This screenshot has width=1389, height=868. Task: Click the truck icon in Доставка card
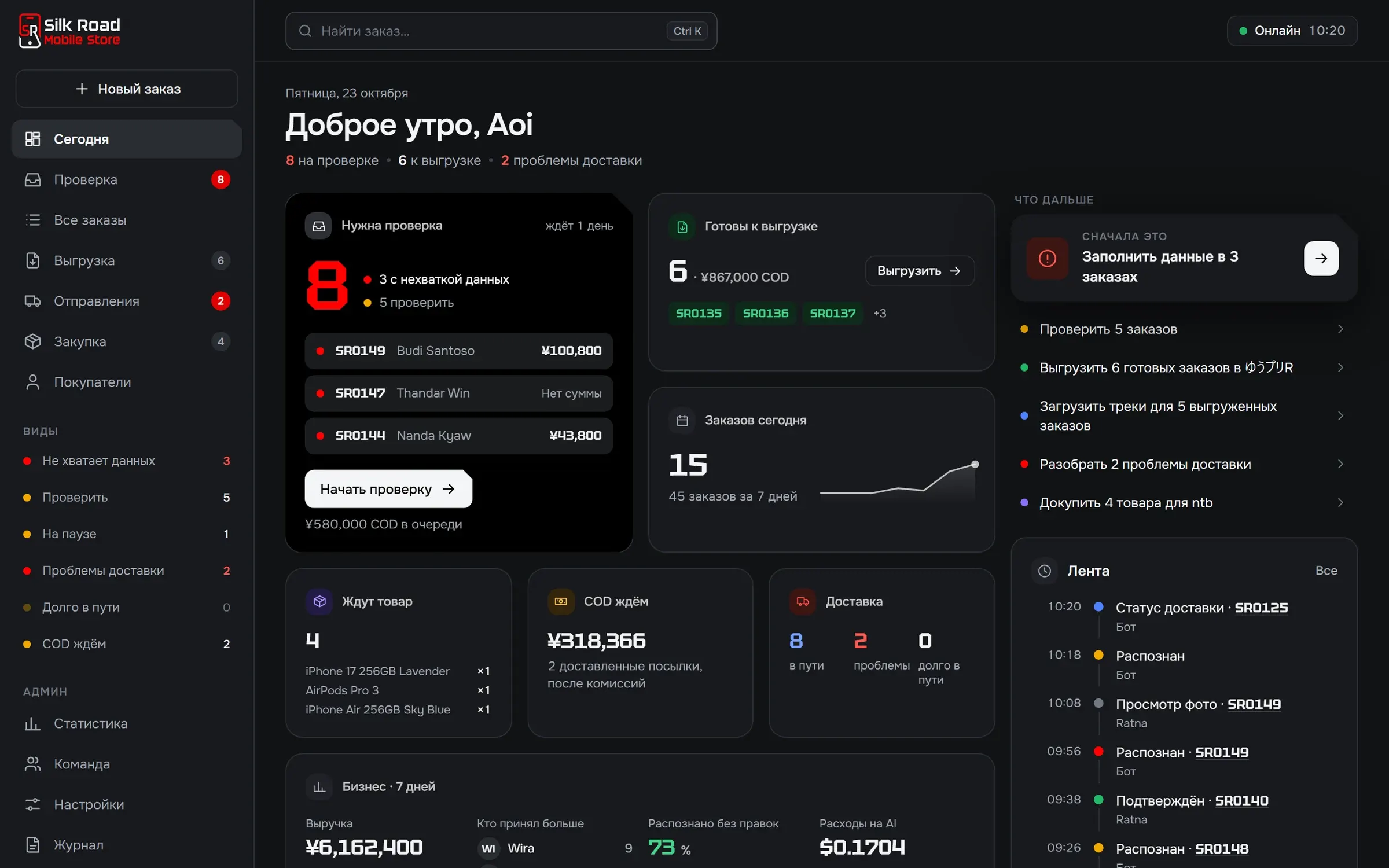click(803, 601)
